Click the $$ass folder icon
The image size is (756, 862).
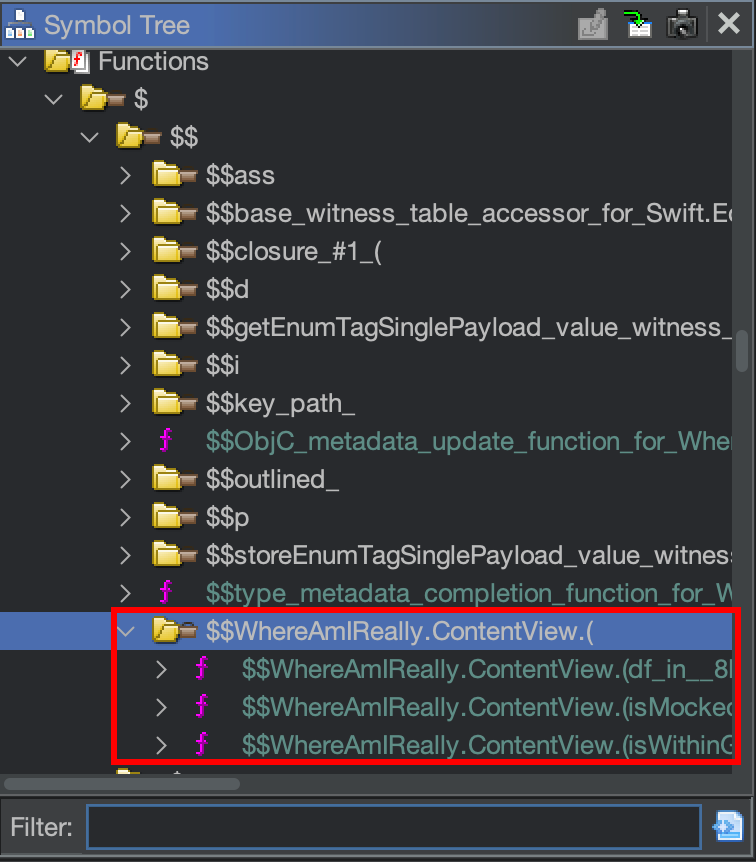pos(175,176)
